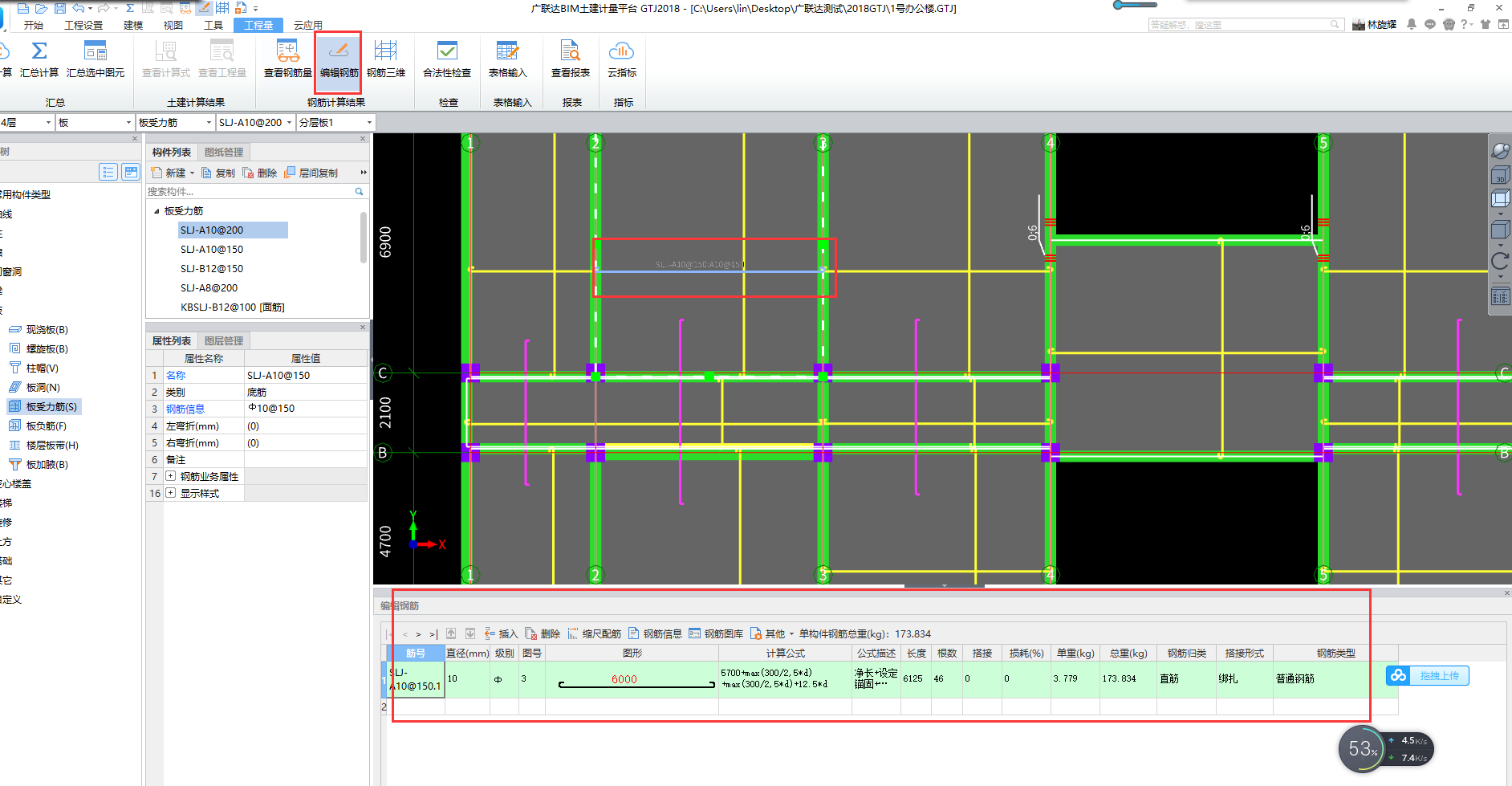Viewport: 1512px width, 786px height.
Task: Click the 计算公式 cell in row 1
Action: 785,678
